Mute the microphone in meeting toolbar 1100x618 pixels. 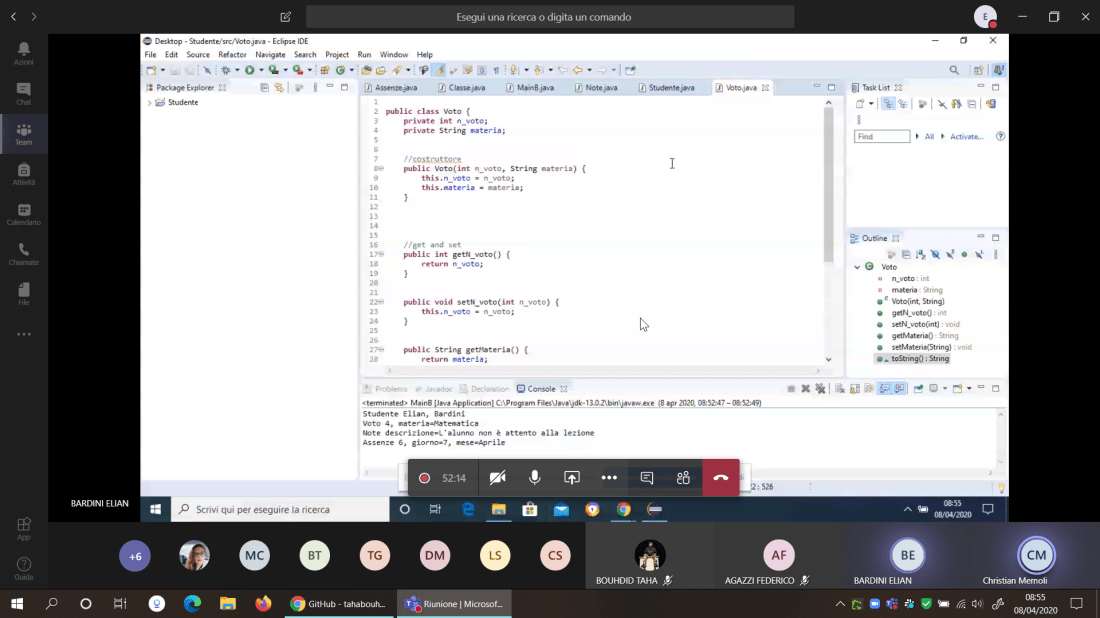coord(535,478)
